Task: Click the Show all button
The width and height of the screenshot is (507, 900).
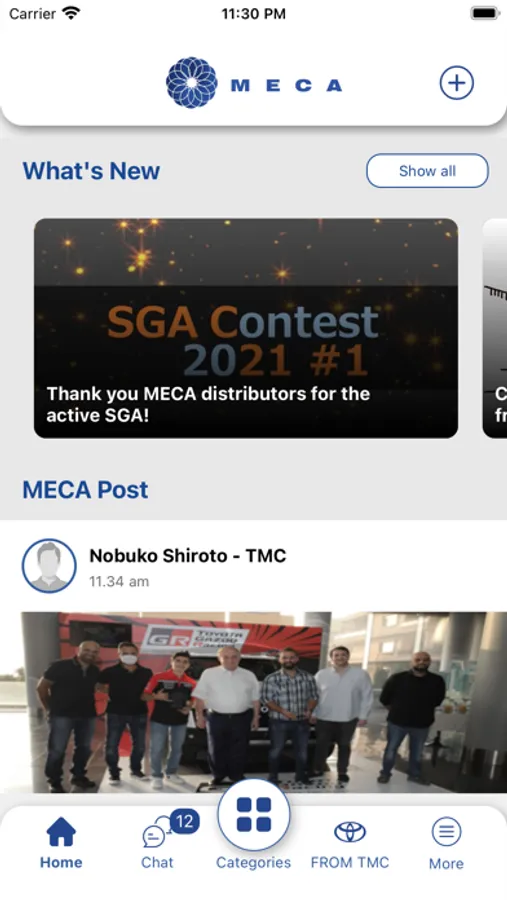Action: (x=427, y=170)
